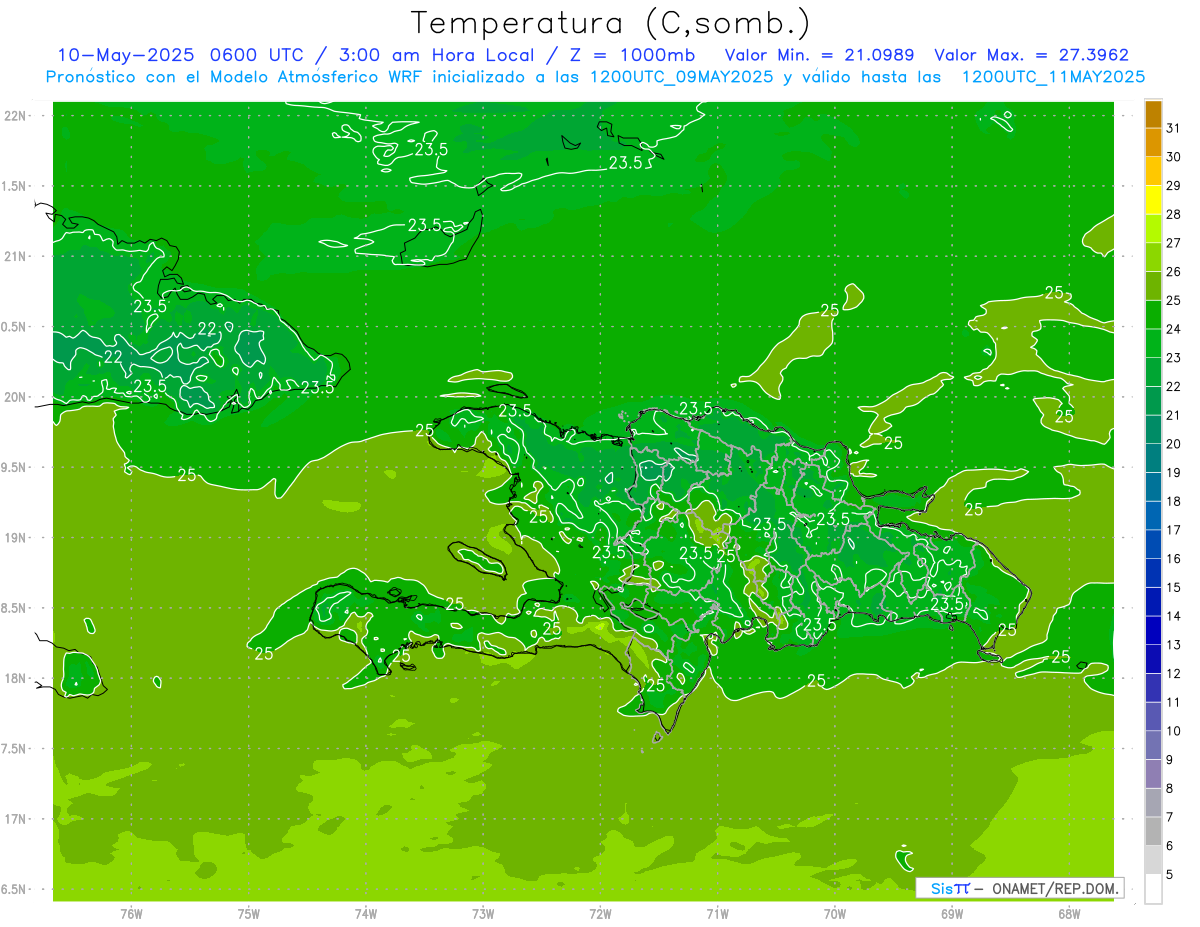The image size is (1200, 927).
Task: Click the '72W' longitude axis label
Action: tap(600, 913)
